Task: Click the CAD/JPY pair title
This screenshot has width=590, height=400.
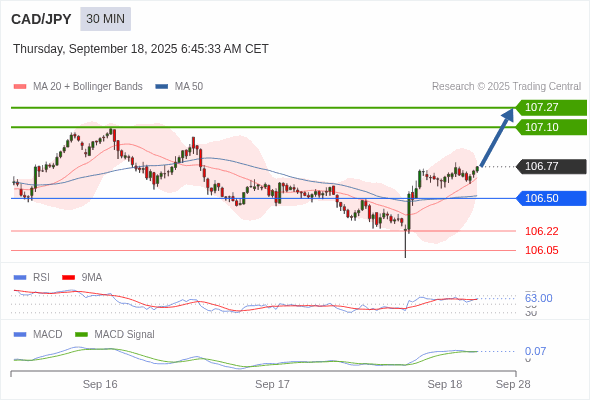Action: coord(41,19)
